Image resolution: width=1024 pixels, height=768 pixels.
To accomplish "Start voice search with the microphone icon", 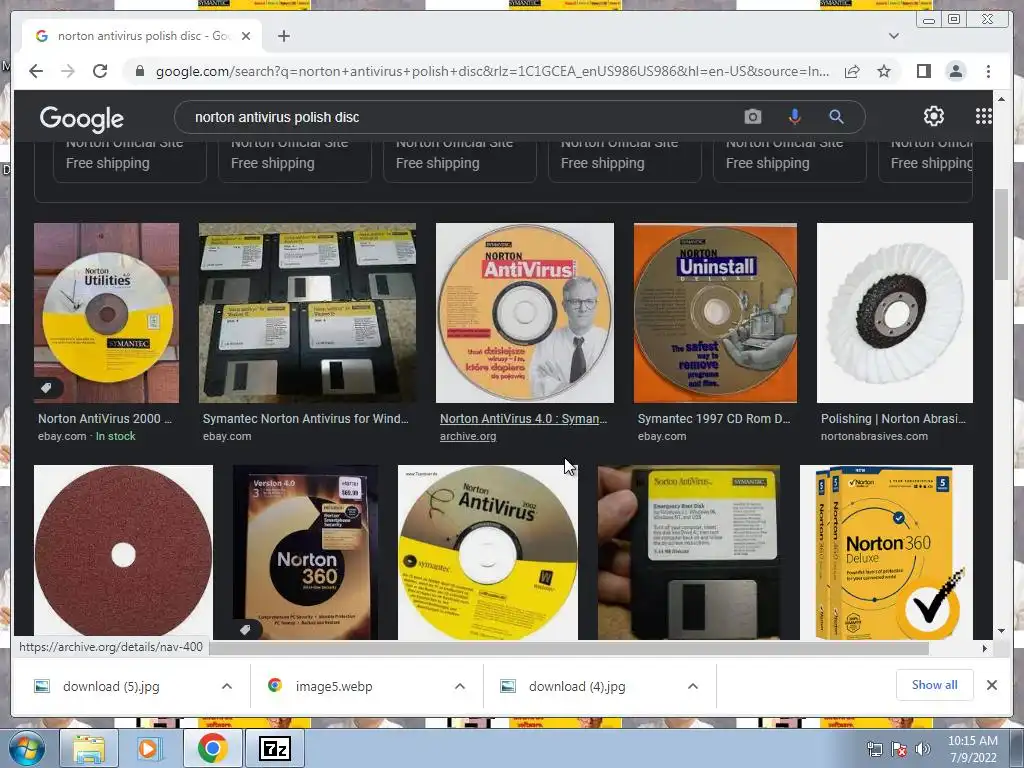I will [x=794, y=117].
